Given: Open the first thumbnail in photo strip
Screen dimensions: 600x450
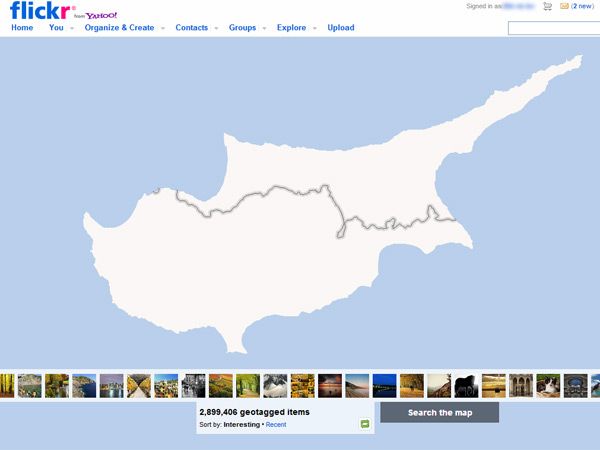Looking at the screenshot, I should point(7,386).
